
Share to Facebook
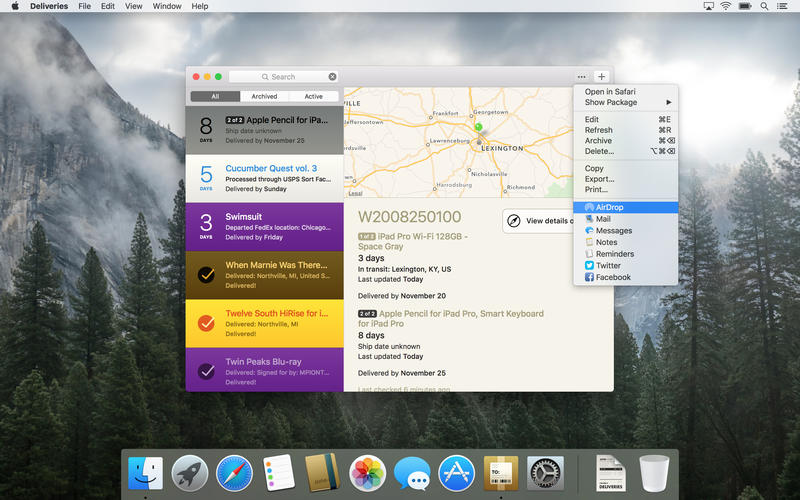pos(626,277)
